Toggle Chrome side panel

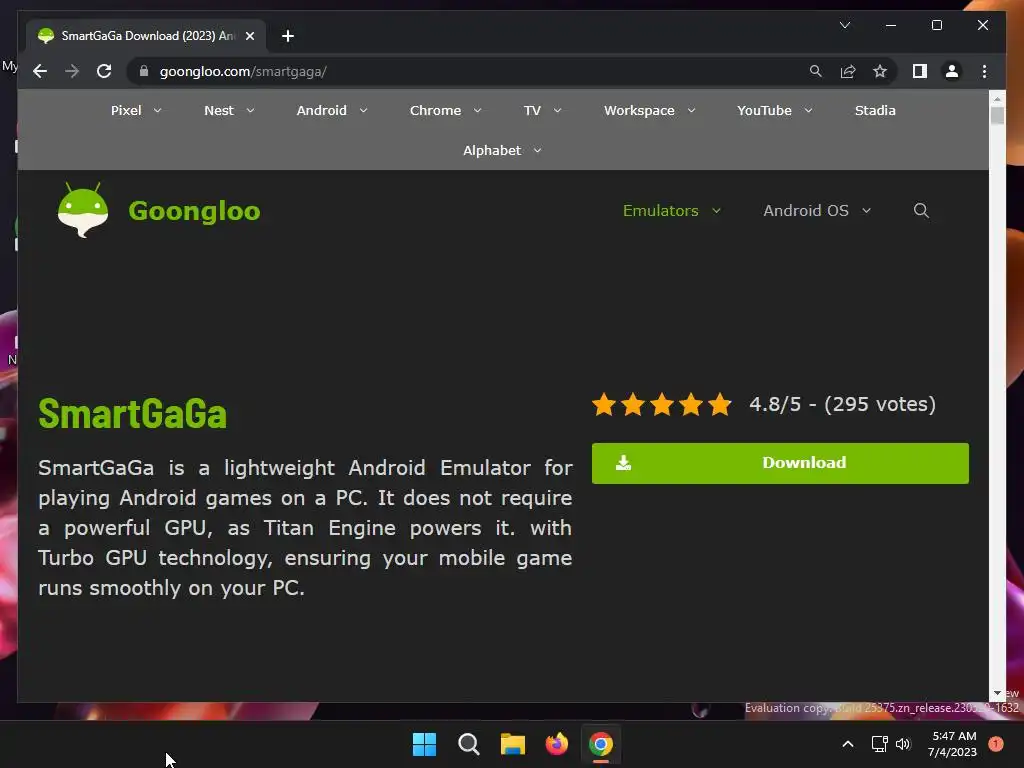(x=920, y=71)
